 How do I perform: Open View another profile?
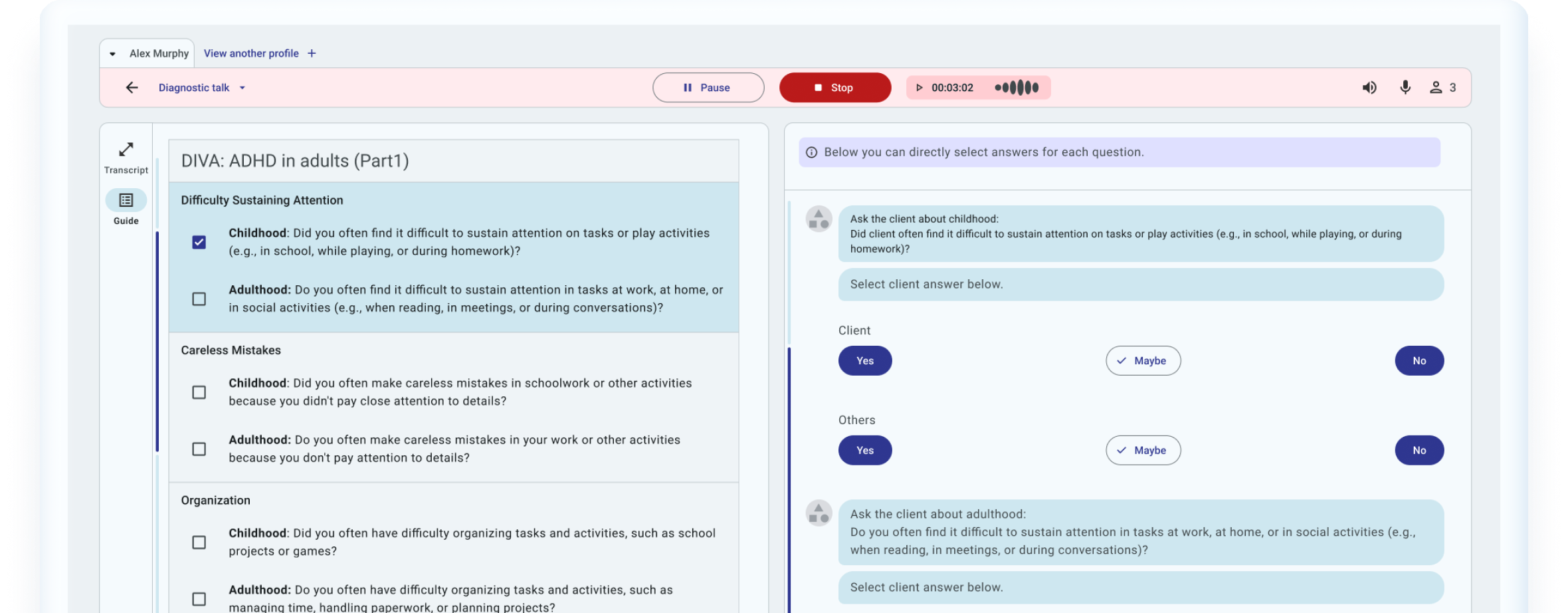250,53
